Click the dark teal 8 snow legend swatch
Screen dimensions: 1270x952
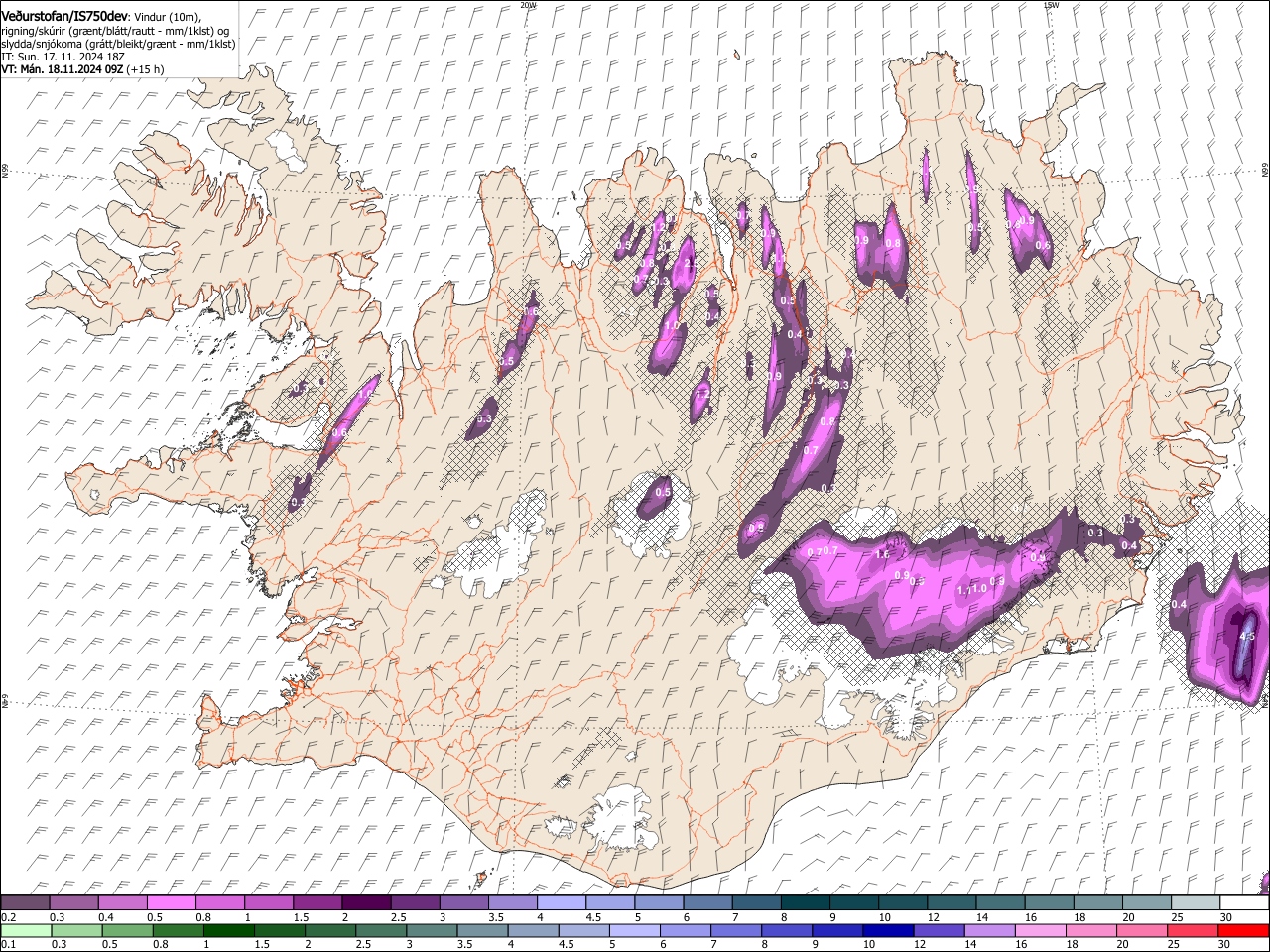pos(806,903)
